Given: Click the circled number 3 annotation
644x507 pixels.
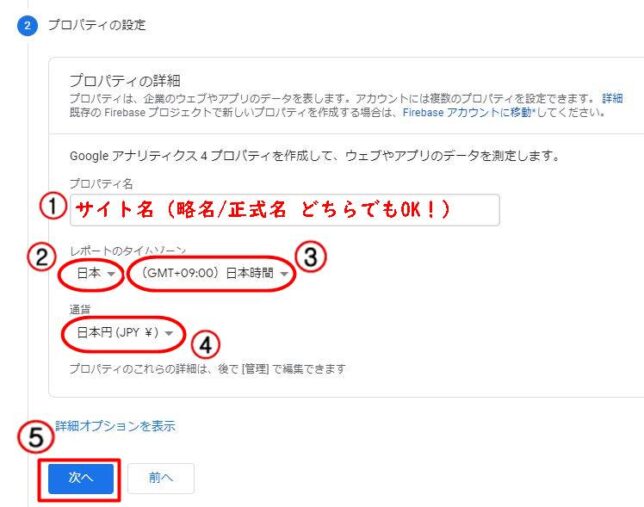Looking at the screenshot, I should click(x=311, y=257).
